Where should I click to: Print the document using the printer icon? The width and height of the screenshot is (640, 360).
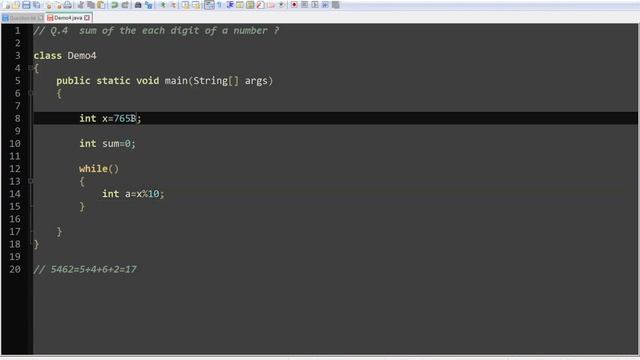click(68, 5)
